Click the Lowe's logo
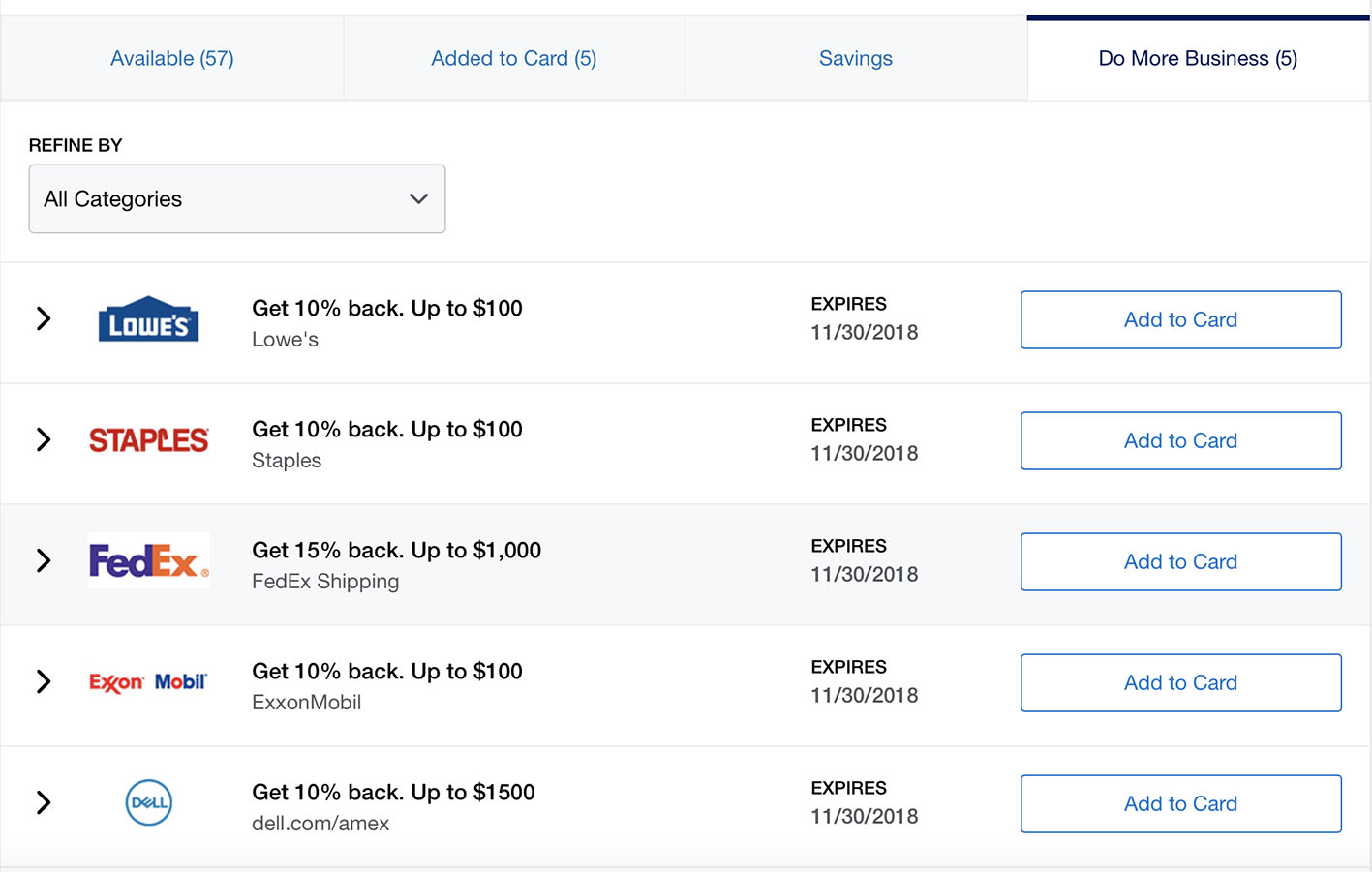Viewport: 1372px width, 872px height. pyautogui.click(x=148, y=318)
